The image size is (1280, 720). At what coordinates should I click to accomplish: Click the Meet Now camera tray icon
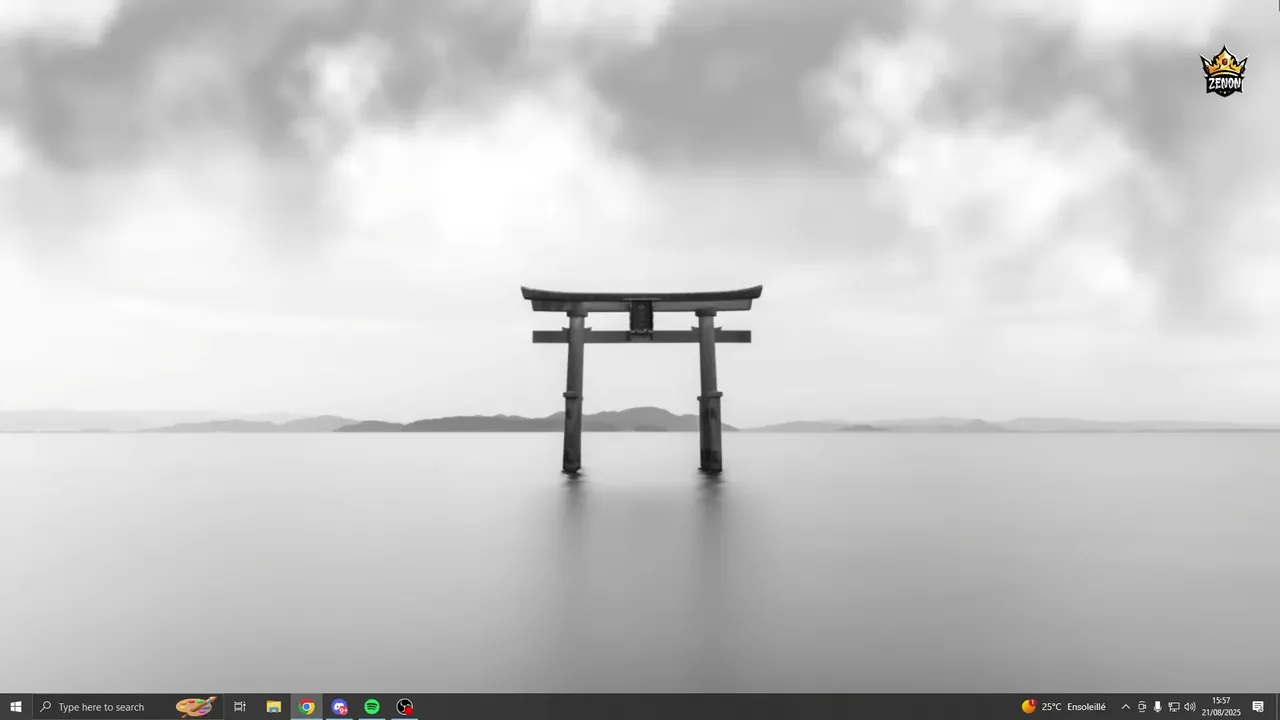(1142, 707)
